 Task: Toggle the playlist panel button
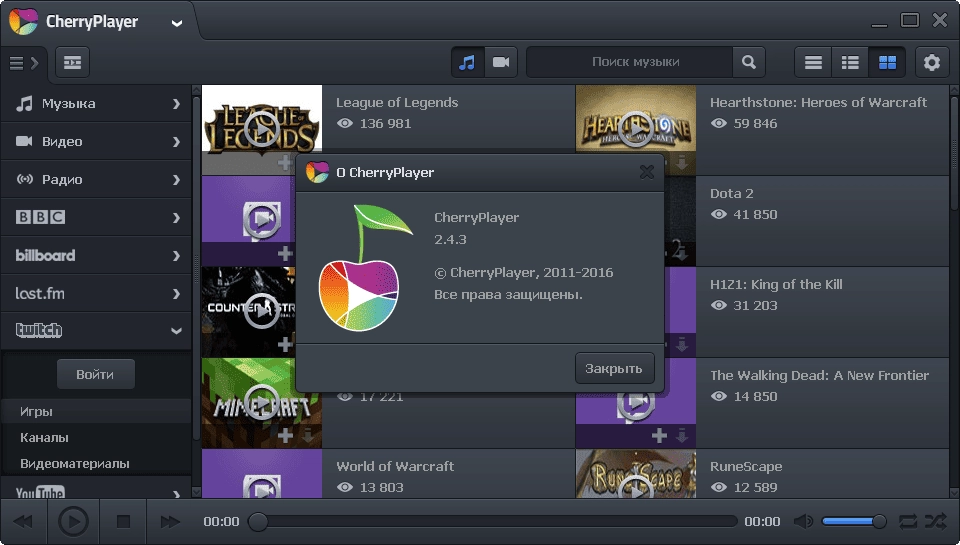72,62
